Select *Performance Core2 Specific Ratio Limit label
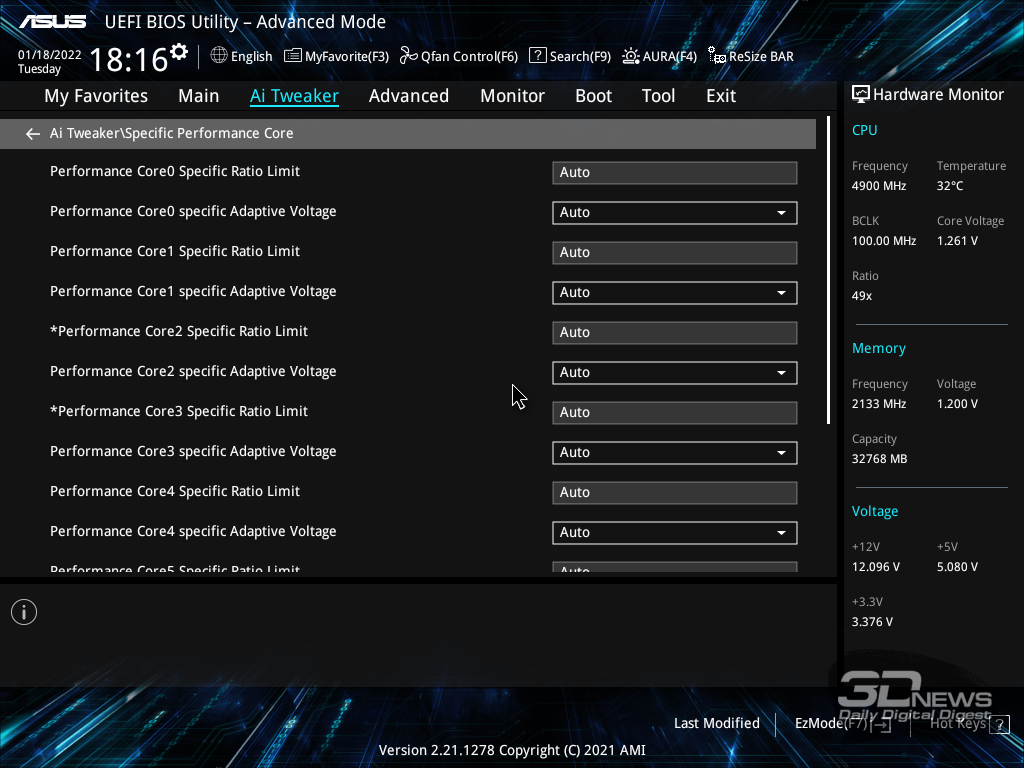This screenshot has width=1024, height=768. click(x=179, y=332)
